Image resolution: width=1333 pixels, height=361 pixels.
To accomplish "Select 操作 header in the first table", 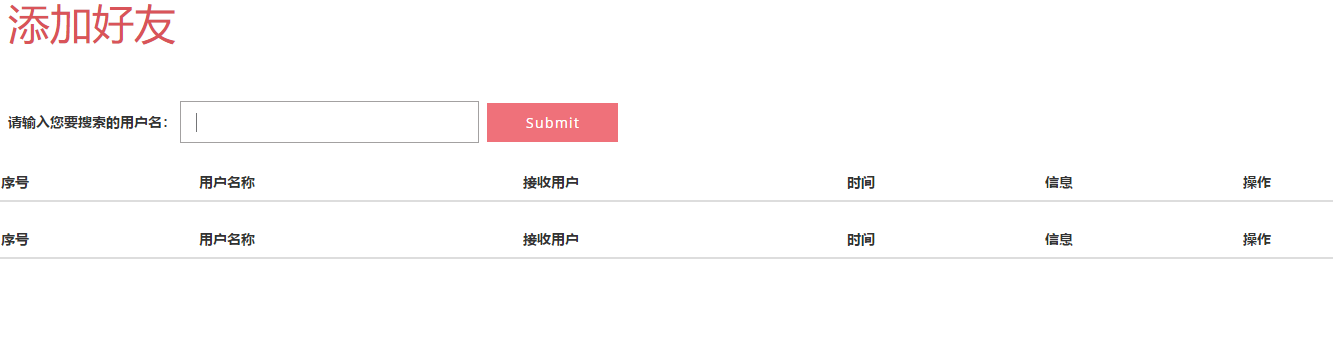I will (x=1257, y=183).
